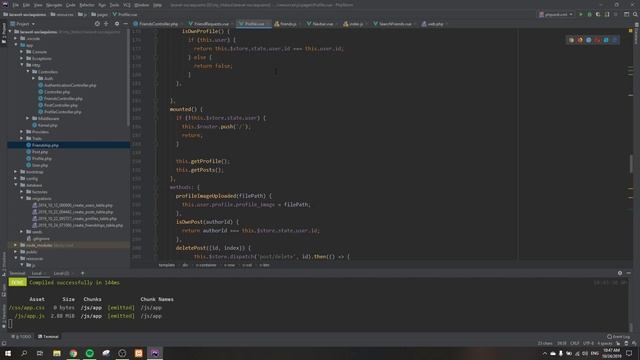The width and height of the screenshot is (640, 360).
Task: Run the phpunit.xml configuration
Action: (581, 14)
